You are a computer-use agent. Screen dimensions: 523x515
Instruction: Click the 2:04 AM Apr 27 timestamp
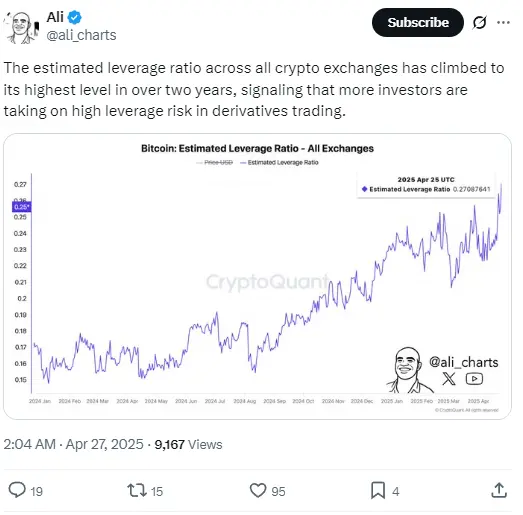[73, 444]
